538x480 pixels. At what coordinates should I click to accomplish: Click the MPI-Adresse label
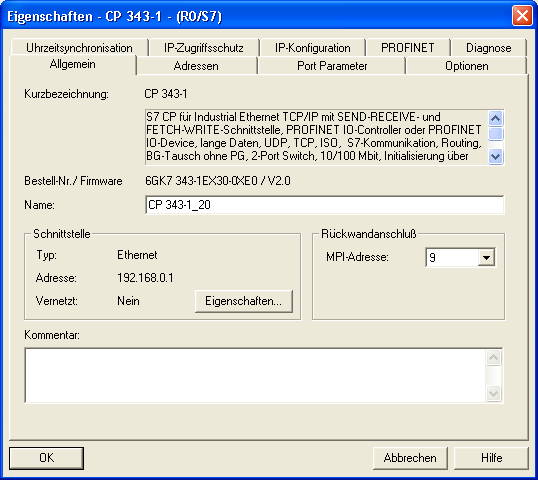click(x=357, y=257)
